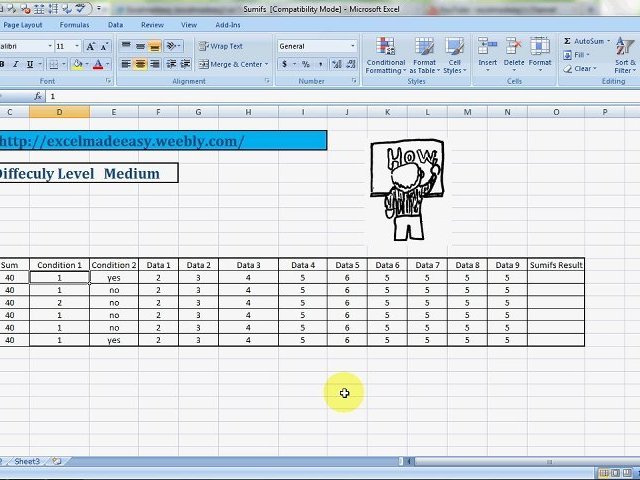
Task: Switch to Page Layout tab
Action: (x=23, y=25)
